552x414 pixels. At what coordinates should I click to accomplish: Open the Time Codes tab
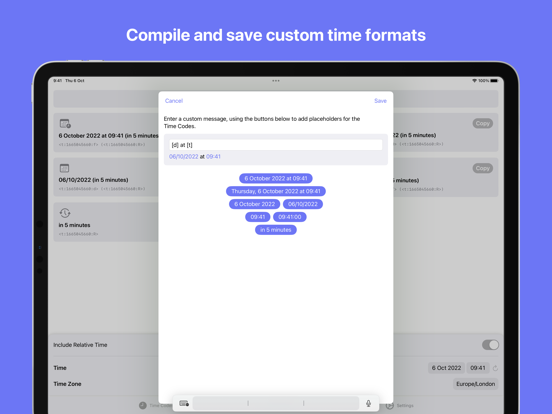click(x=155, y=406)
